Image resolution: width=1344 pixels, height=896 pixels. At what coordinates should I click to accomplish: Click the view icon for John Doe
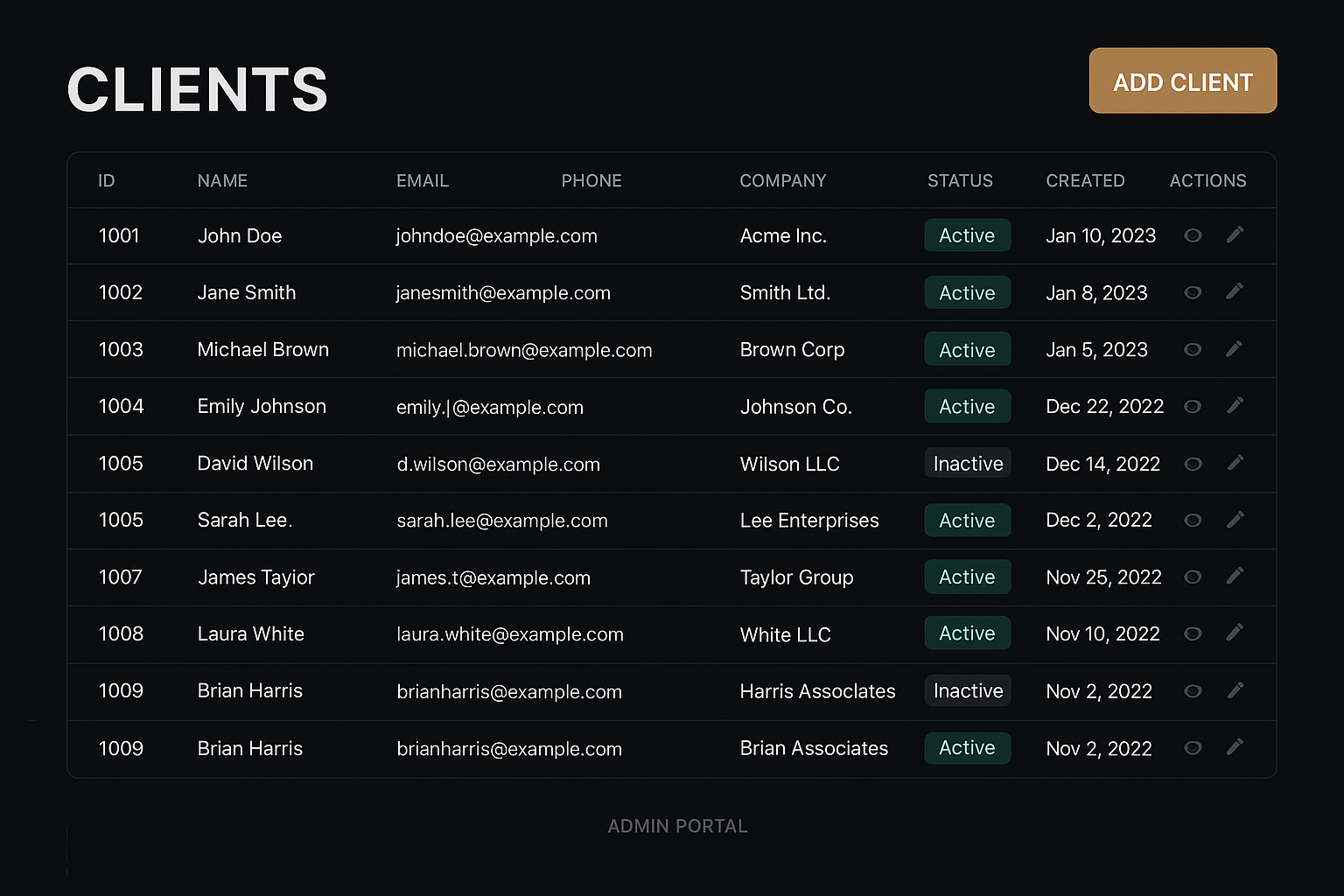coord(1193,235)
